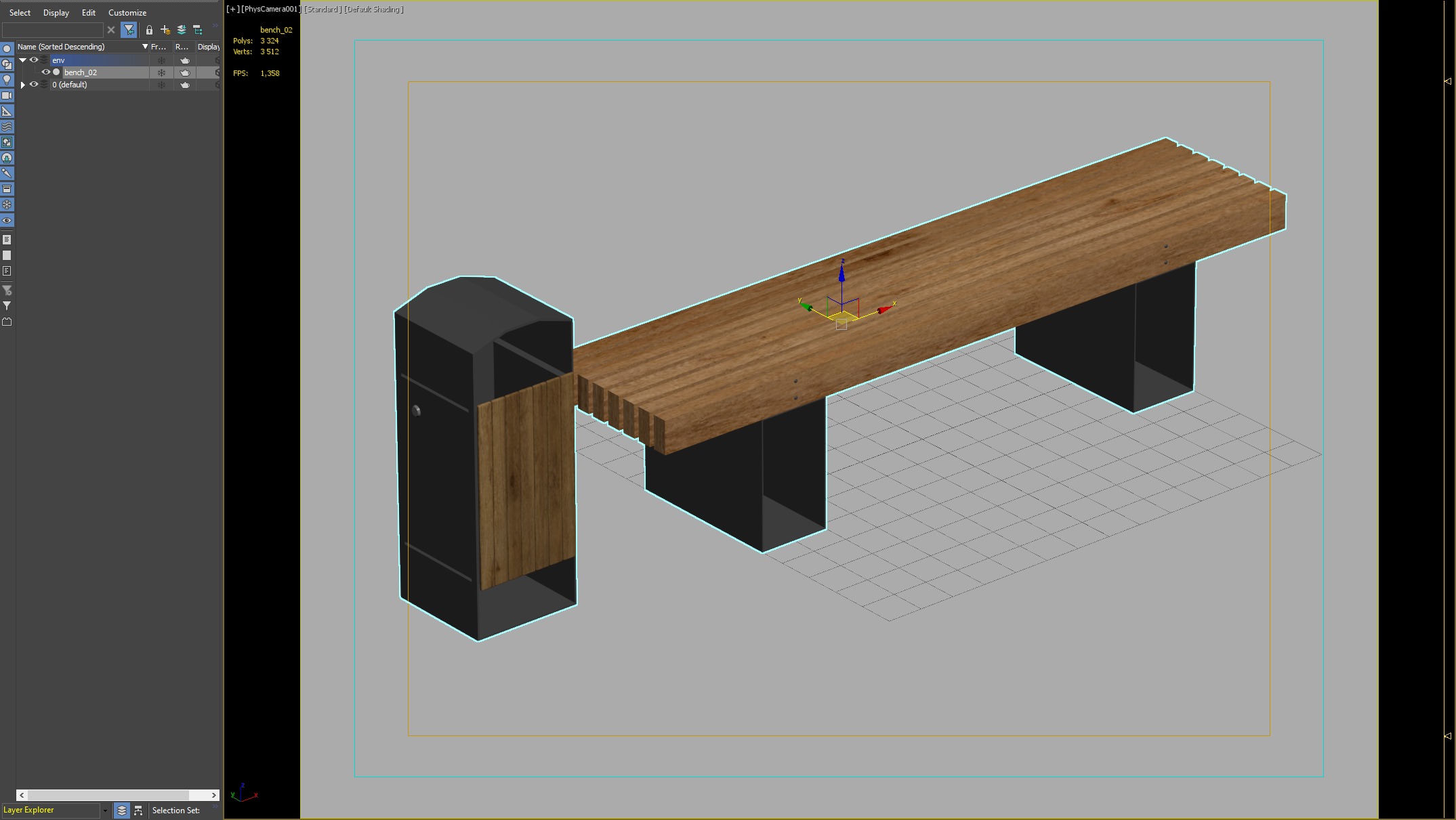Image resolution: width=1456 pixels, height=820 pixels.
Task: Open the Customize menu
Action: click(x=127, y=12)
